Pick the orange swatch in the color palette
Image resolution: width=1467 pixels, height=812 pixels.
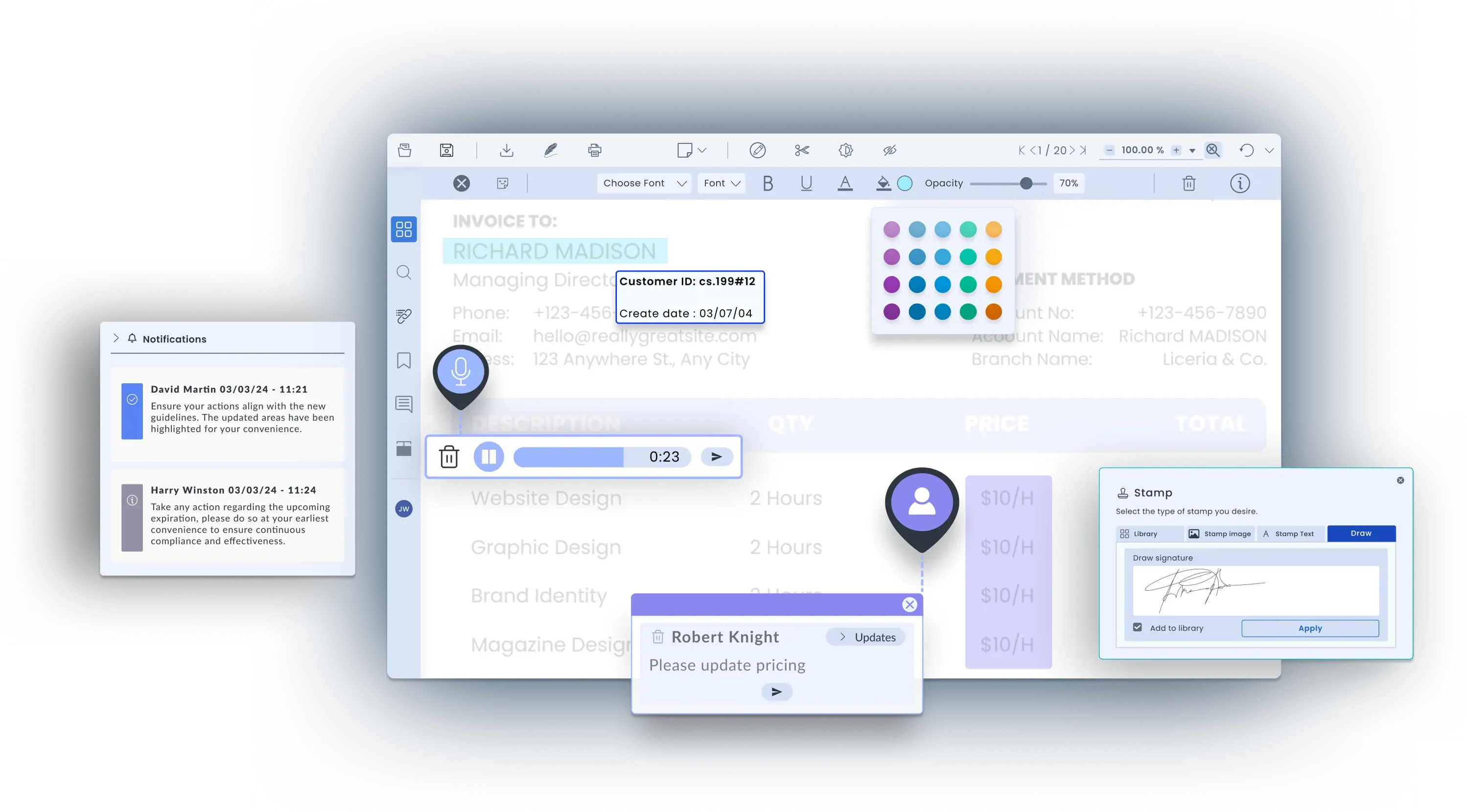pos(993,284)
